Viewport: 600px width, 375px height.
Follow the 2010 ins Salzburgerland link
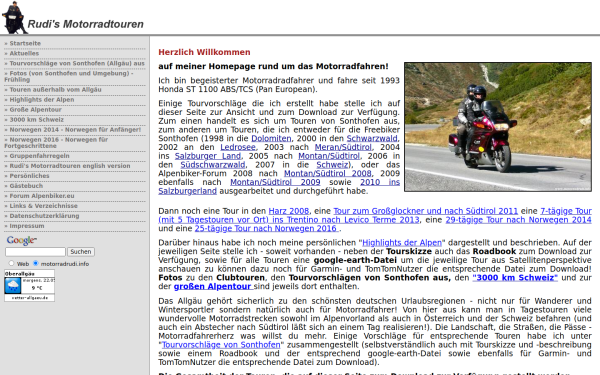(380, 182)
